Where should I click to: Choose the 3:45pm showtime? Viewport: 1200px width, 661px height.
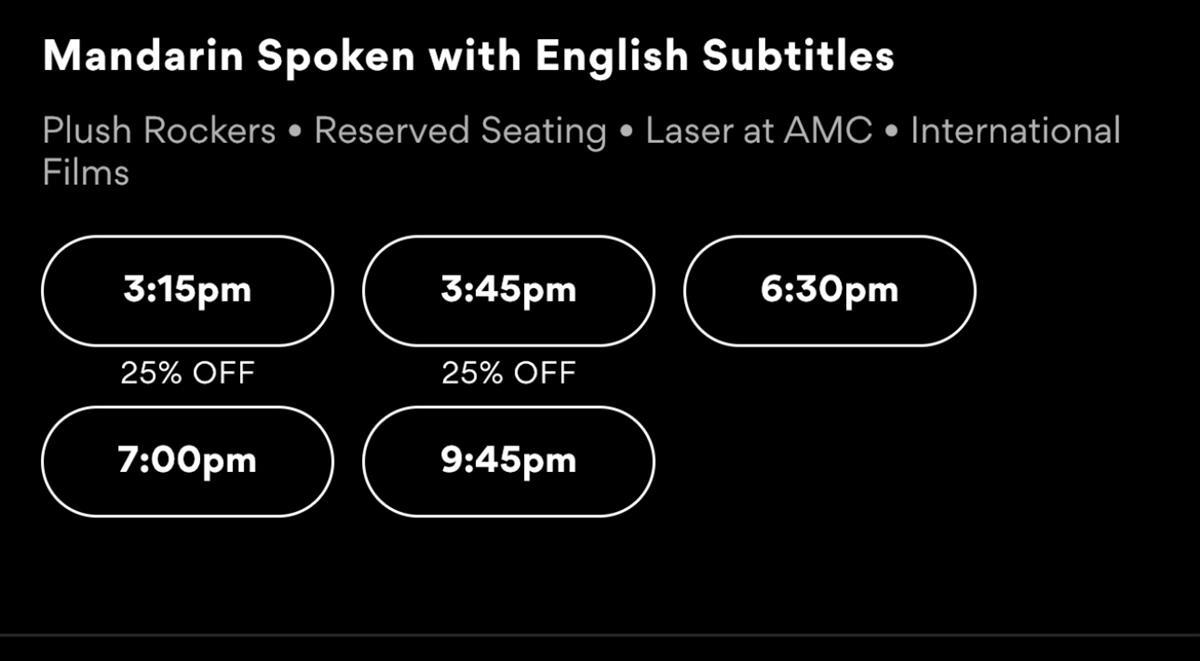point(508,291)
